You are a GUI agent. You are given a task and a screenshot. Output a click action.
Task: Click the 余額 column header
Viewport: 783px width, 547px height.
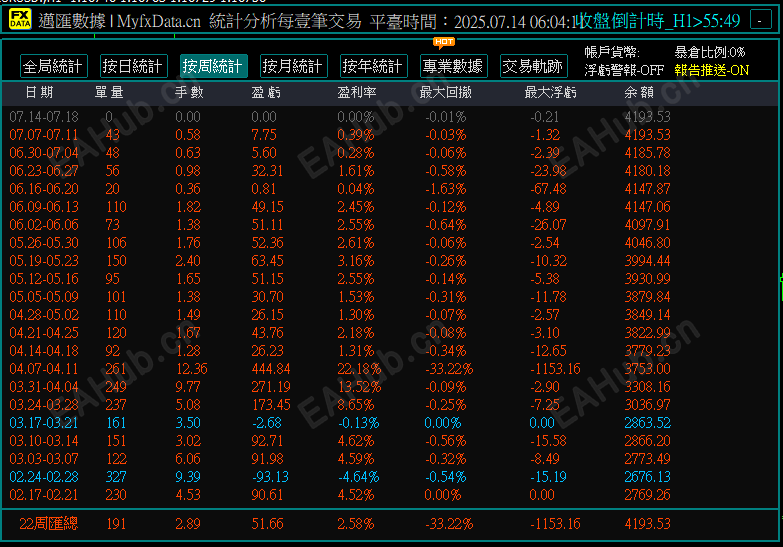click(x=639, y=92)
